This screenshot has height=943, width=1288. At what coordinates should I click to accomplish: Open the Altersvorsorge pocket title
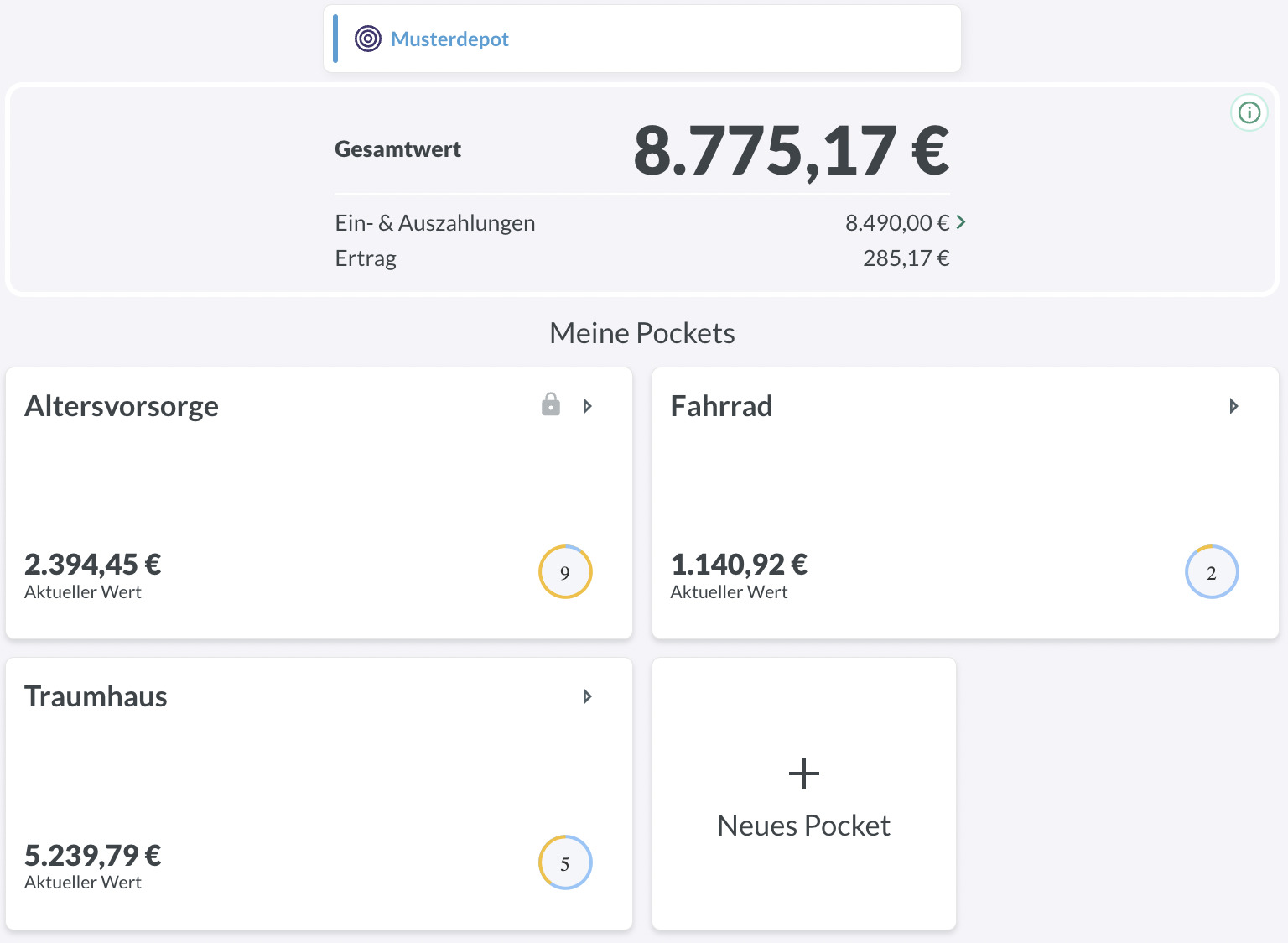click(122, 406)
